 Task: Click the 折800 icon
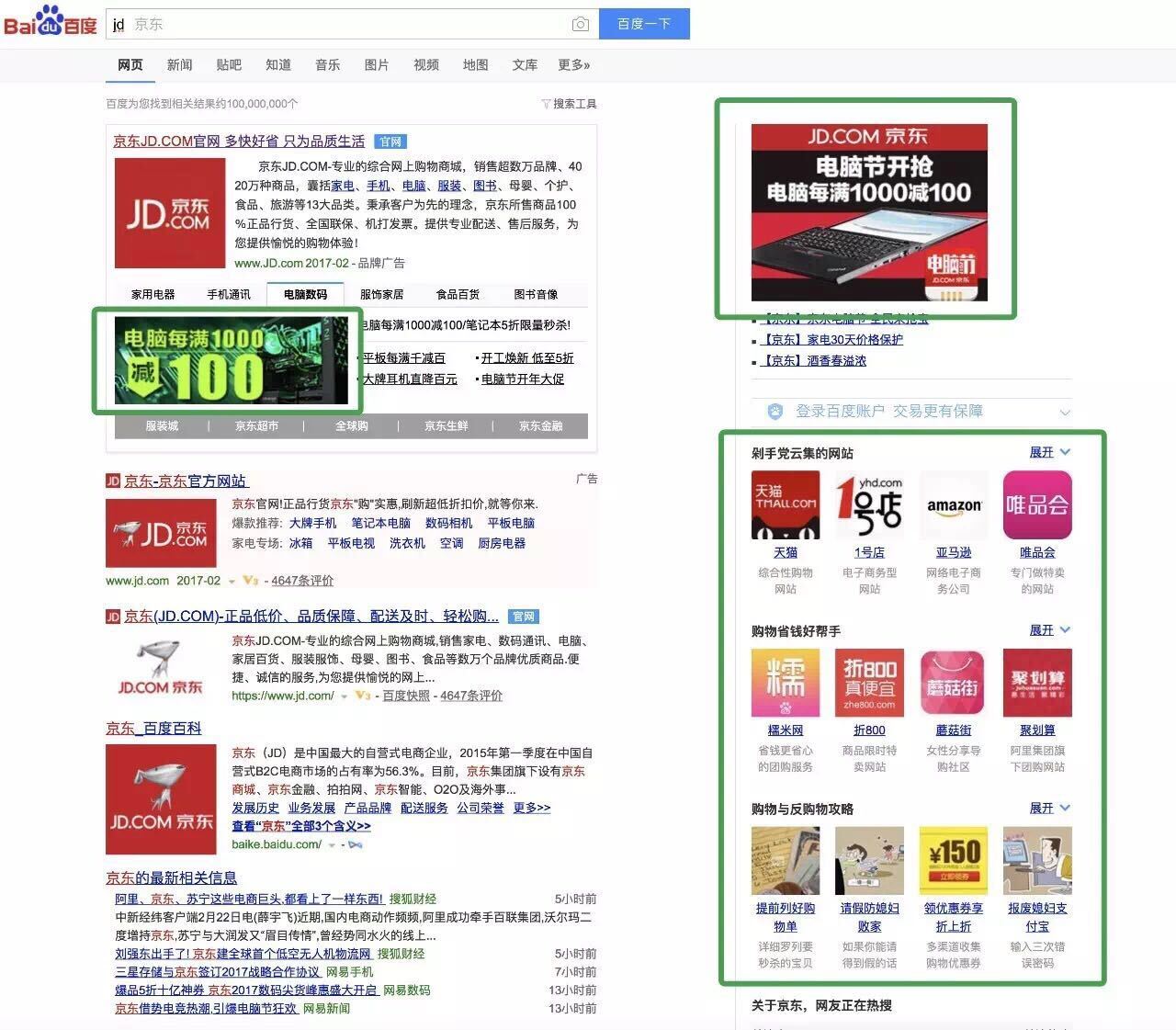tap(869, 683)
